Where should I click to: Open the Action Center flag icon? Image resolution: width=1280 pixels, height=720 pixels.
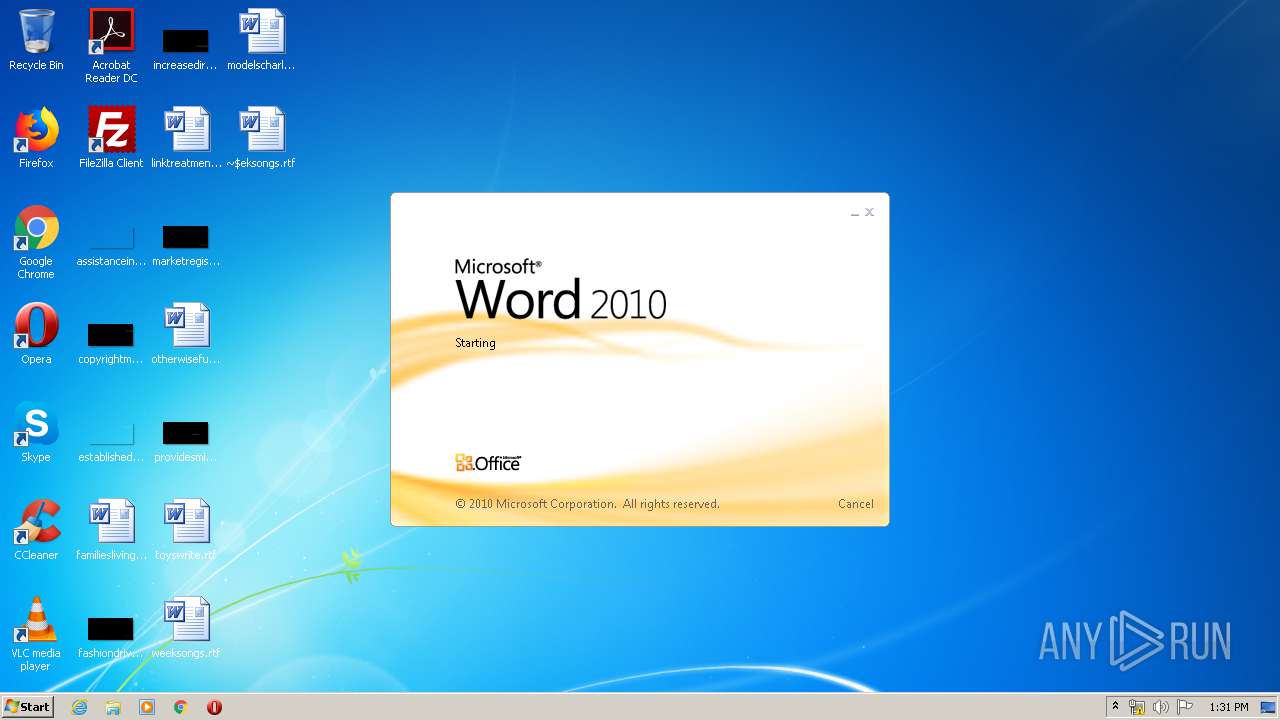click(x=1185, y=707)
